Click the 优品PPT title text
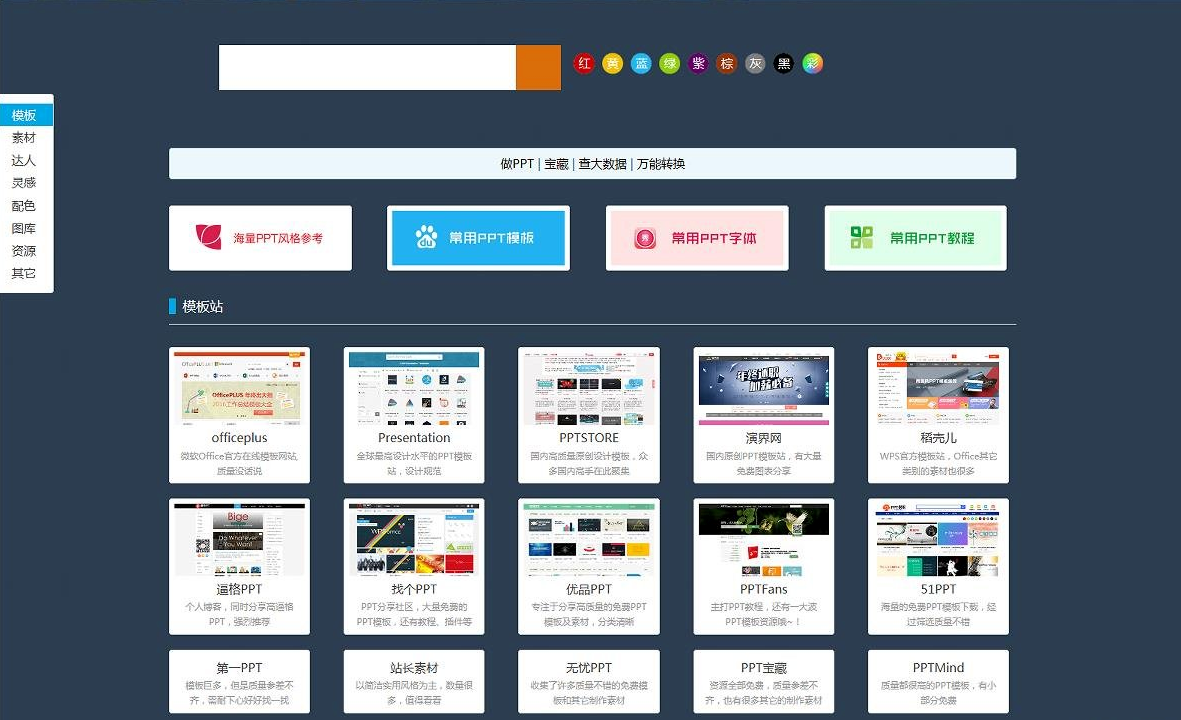Viewport: 1181px width, 720px height. [x=589, y=589]
